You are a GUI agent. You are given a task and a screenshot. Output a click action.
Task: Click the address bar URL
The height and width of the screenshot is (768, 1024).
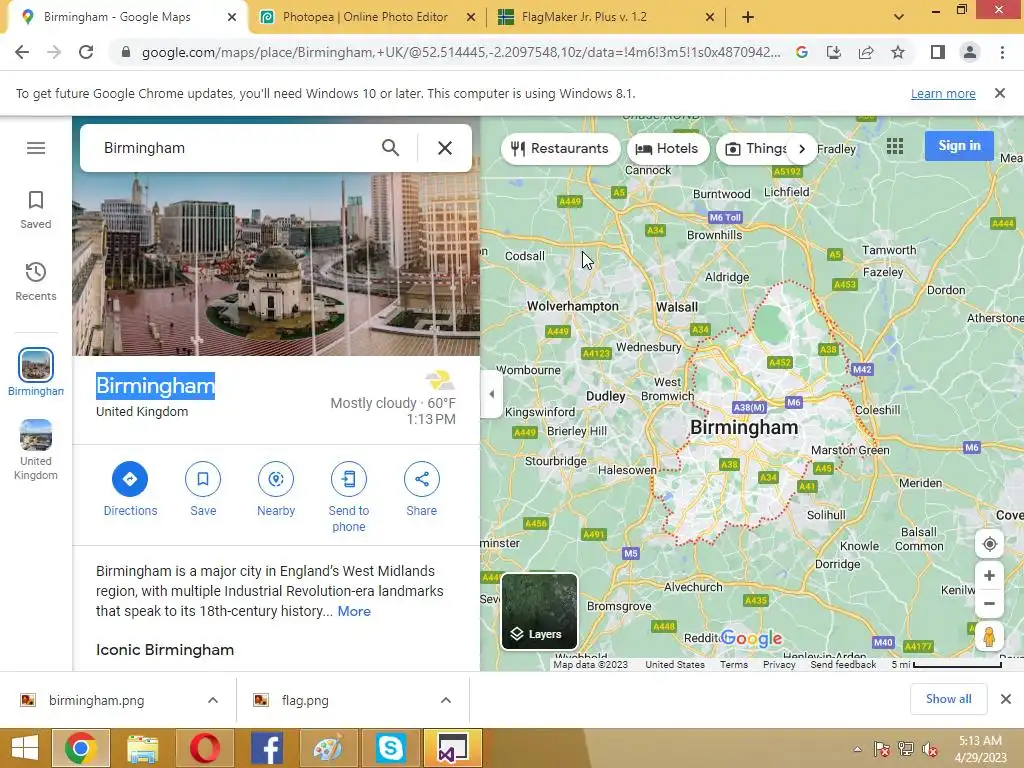point(460,52)
